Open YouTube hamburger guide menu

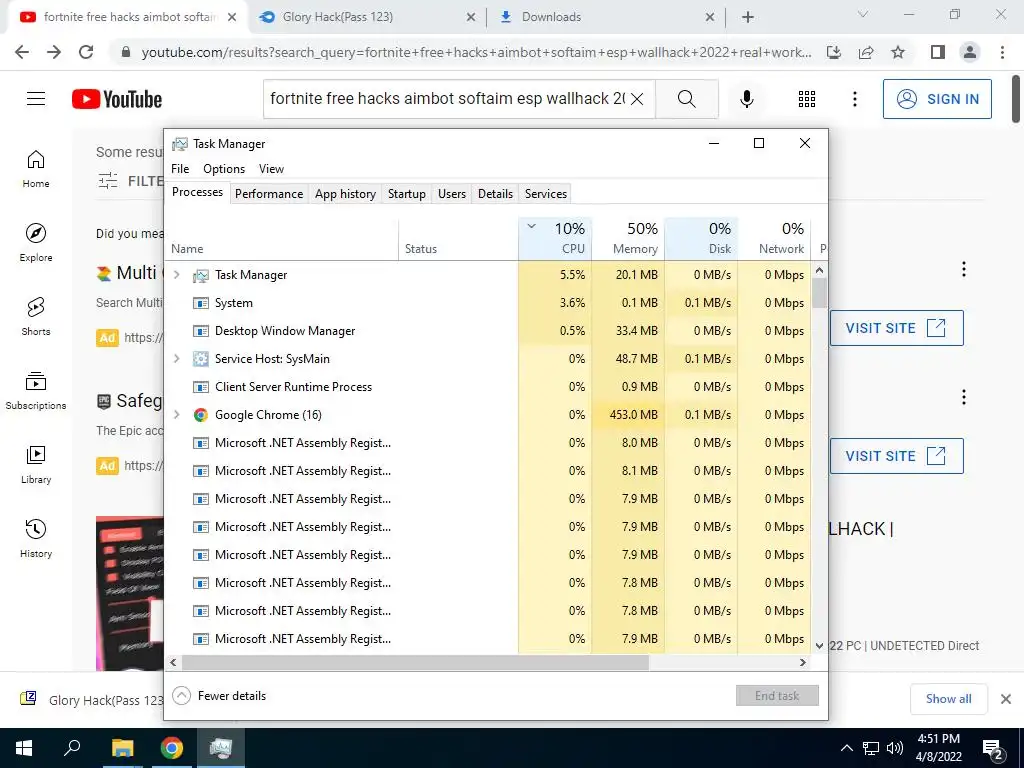(x=36, y=99)
